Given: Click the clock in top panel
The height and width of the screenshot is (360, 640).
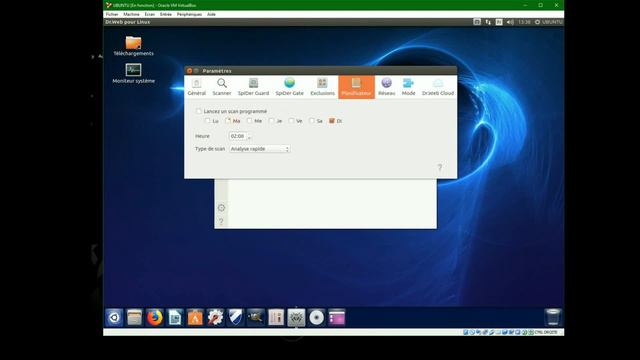Looking at the screenshot, I should coord(524,22).
